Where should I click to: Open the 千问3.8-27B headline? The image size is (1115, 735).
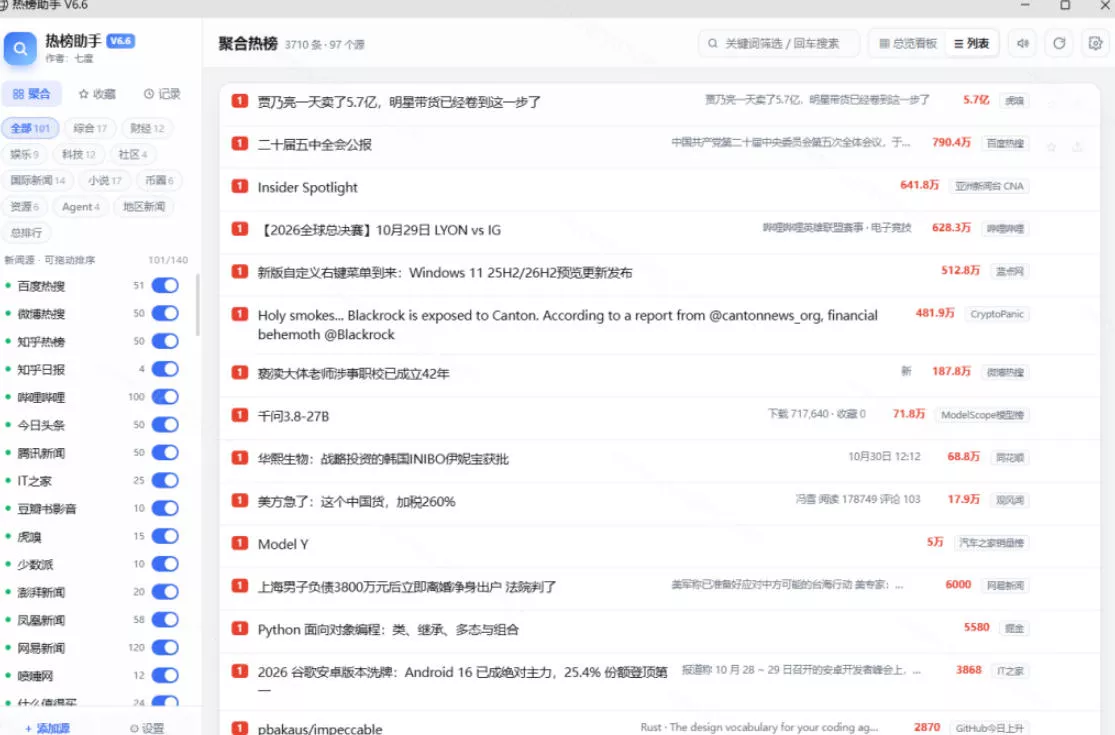tap(293, 416)
